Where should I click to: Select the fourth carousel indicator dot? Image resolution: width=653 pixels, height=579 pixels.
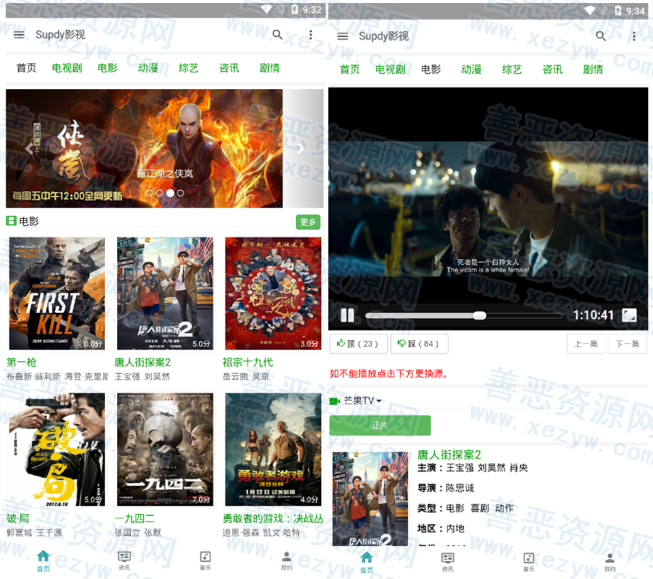[x=181, y=193]
